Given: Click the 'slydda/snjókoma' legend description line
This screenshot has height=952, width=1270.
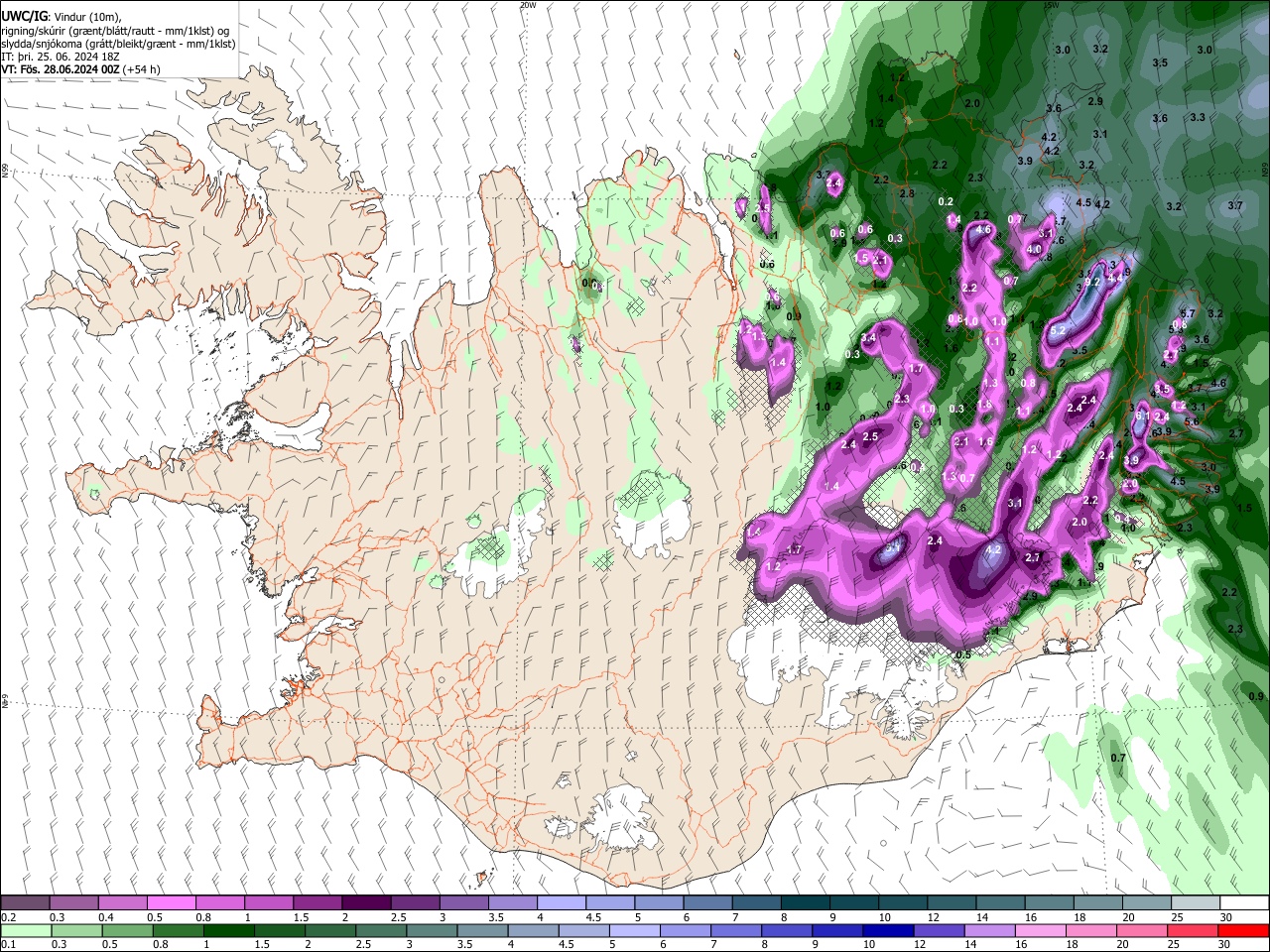Looking at the screenshot, I should (119, 44).
